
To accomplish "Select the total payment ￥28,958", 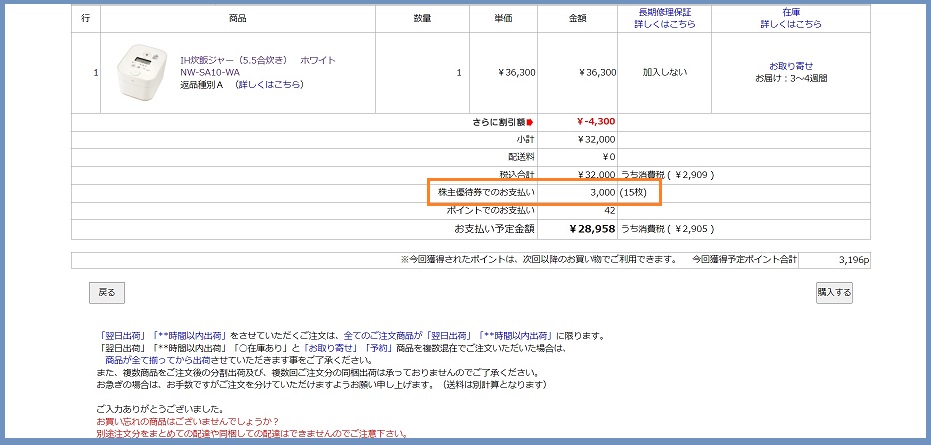I will [x=593, y=228].
